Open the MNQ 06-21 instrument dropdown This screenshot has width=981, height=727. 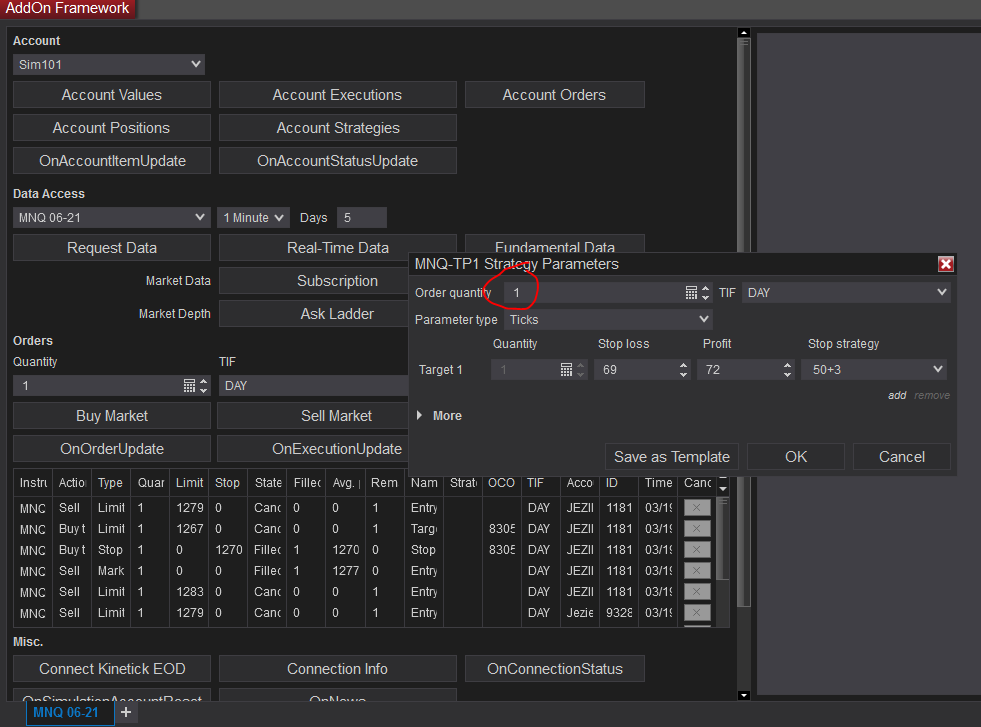(110, 218)
